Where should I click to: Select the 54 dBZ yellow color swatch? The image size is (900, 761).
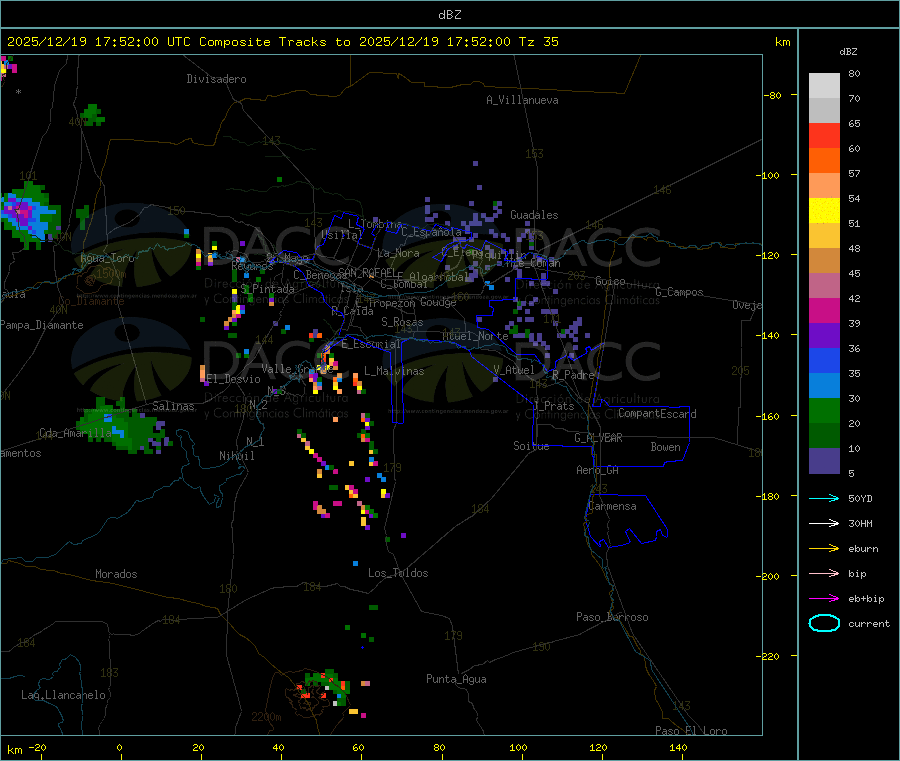(824, 211)
